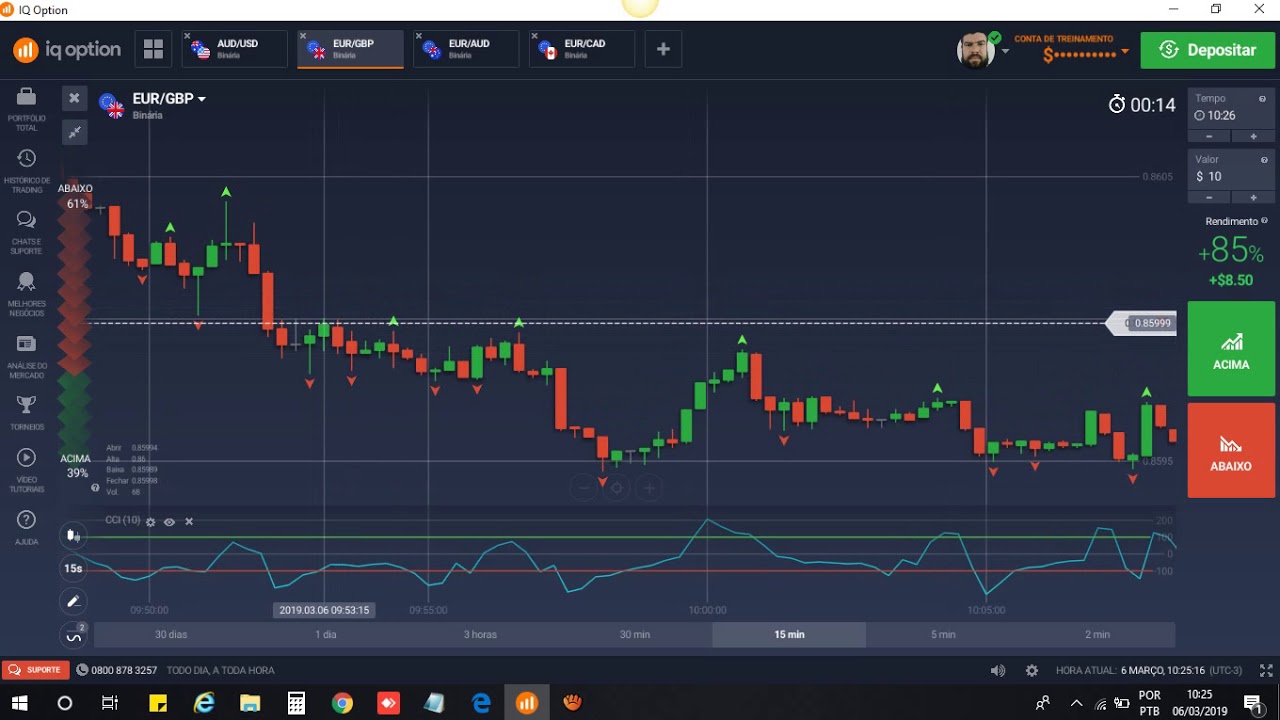Open Calculator in the taskbar
This screenshot has width=1280, height=720.
(296, 703)
